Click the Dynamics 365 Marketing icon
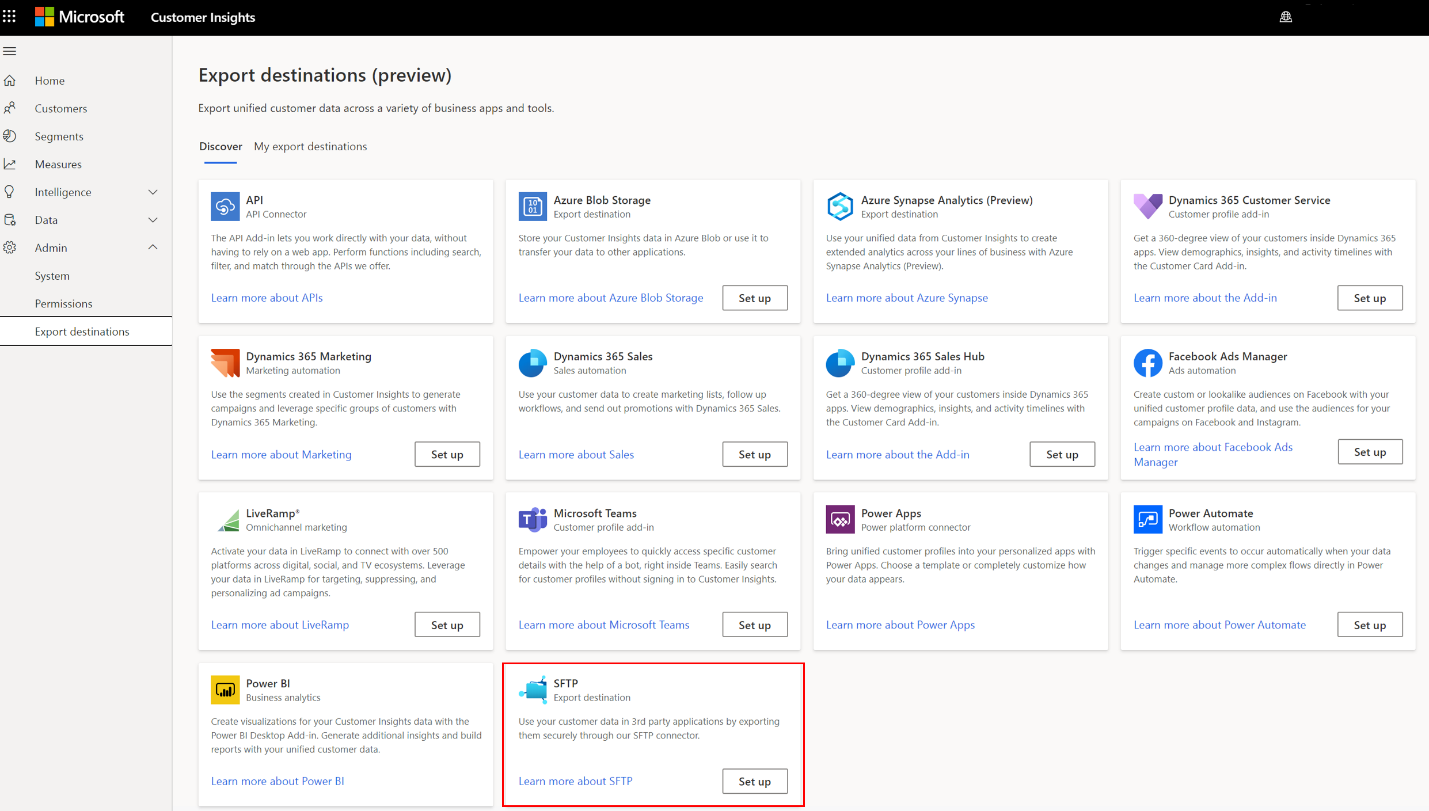This screenshot has height=811, width=1429. (x=225, y=363)
